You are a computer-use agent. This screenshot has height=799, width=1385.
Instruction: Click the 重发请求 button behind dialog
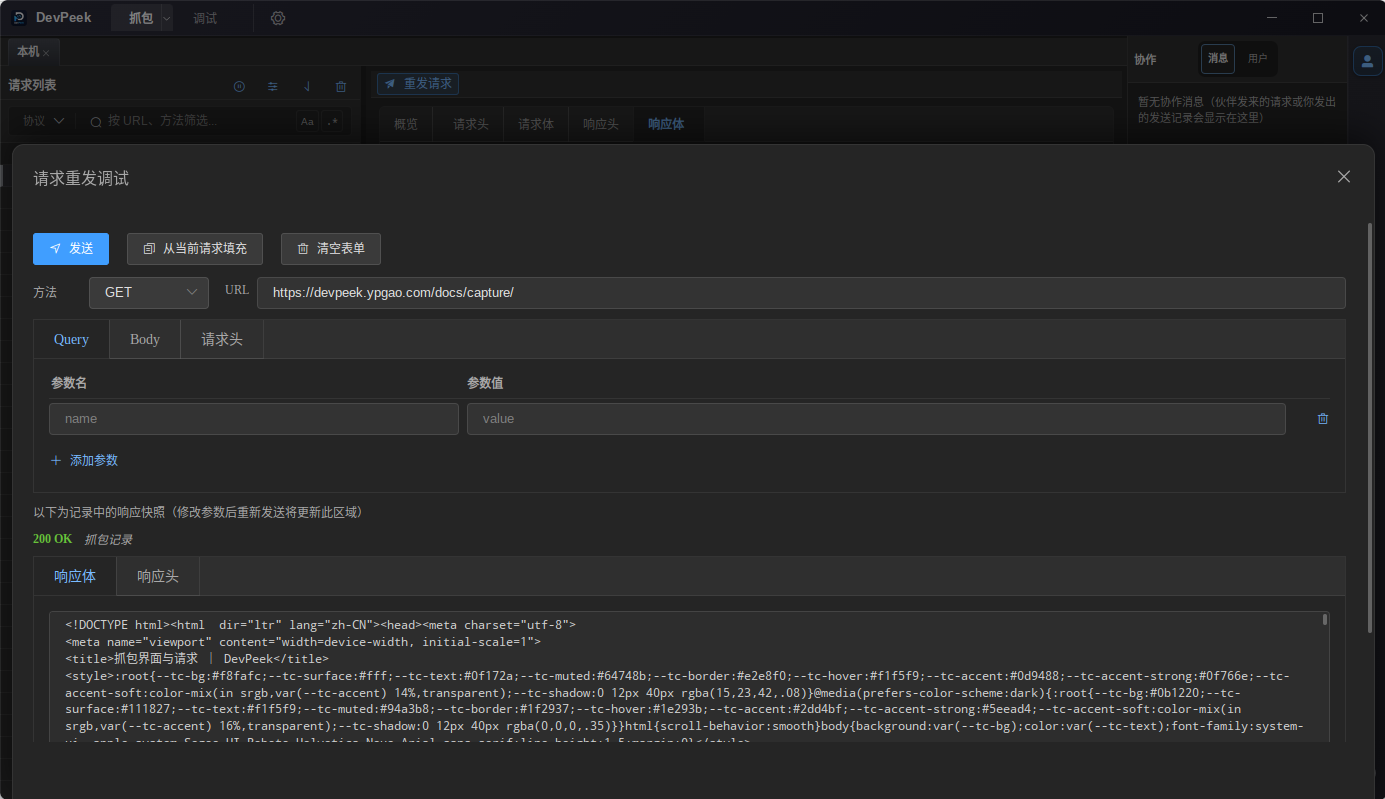[x=418, y=84]
